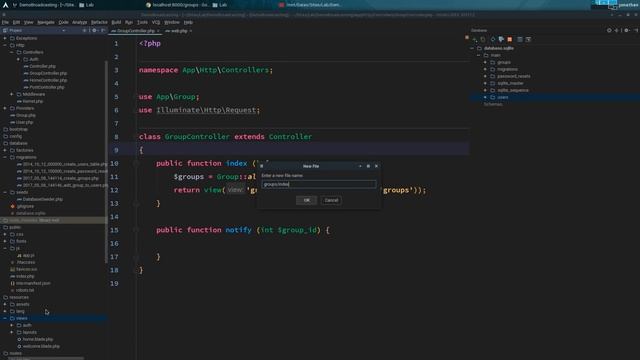Open the Help menu

[x=188, y=22]
